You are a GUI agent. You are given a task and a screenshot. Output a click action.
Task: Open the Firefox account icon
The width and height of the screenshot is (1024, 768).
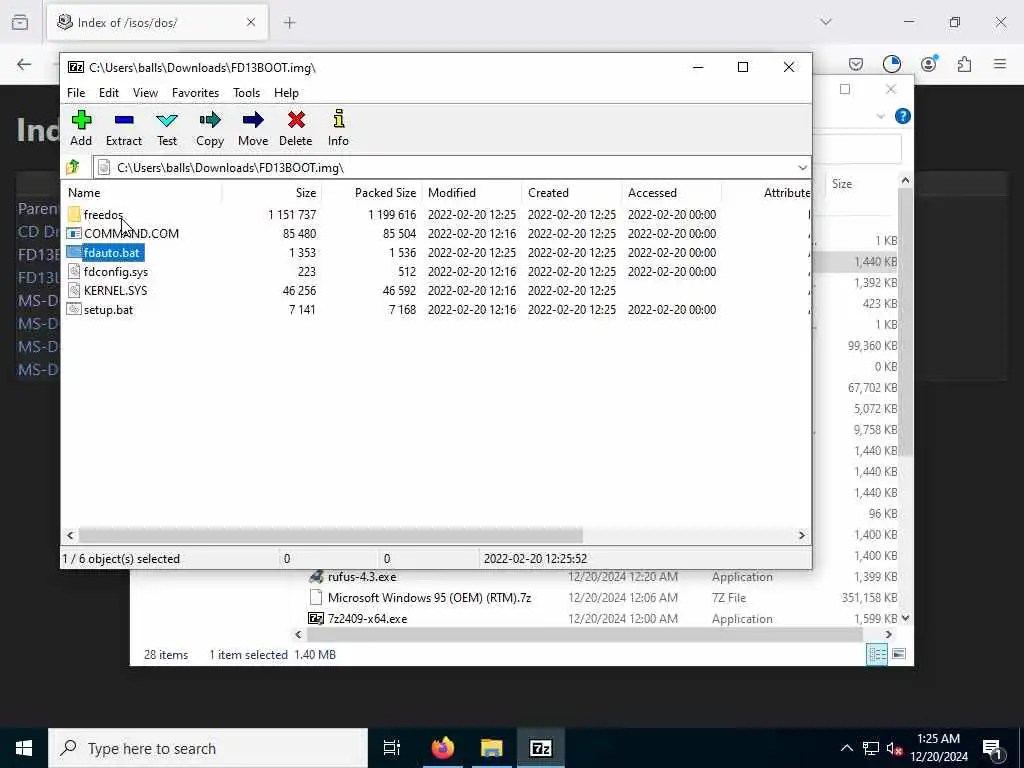pos(929,63)
